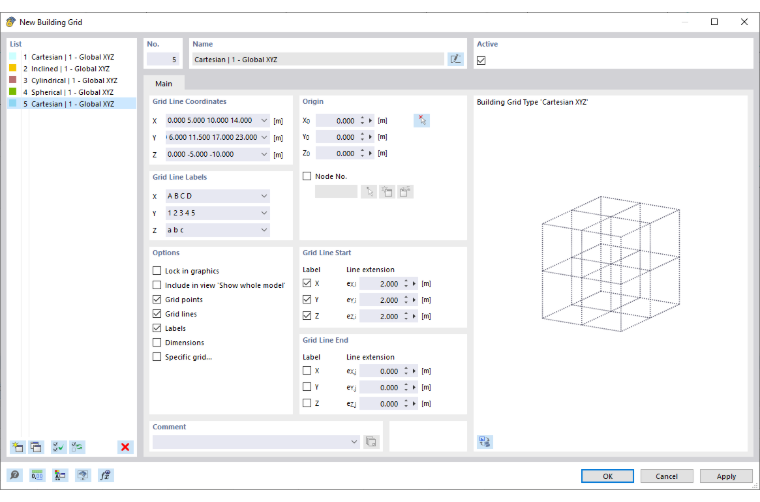
Task: Open Y grid line coordinates dropdown
Action: (264, 137)
